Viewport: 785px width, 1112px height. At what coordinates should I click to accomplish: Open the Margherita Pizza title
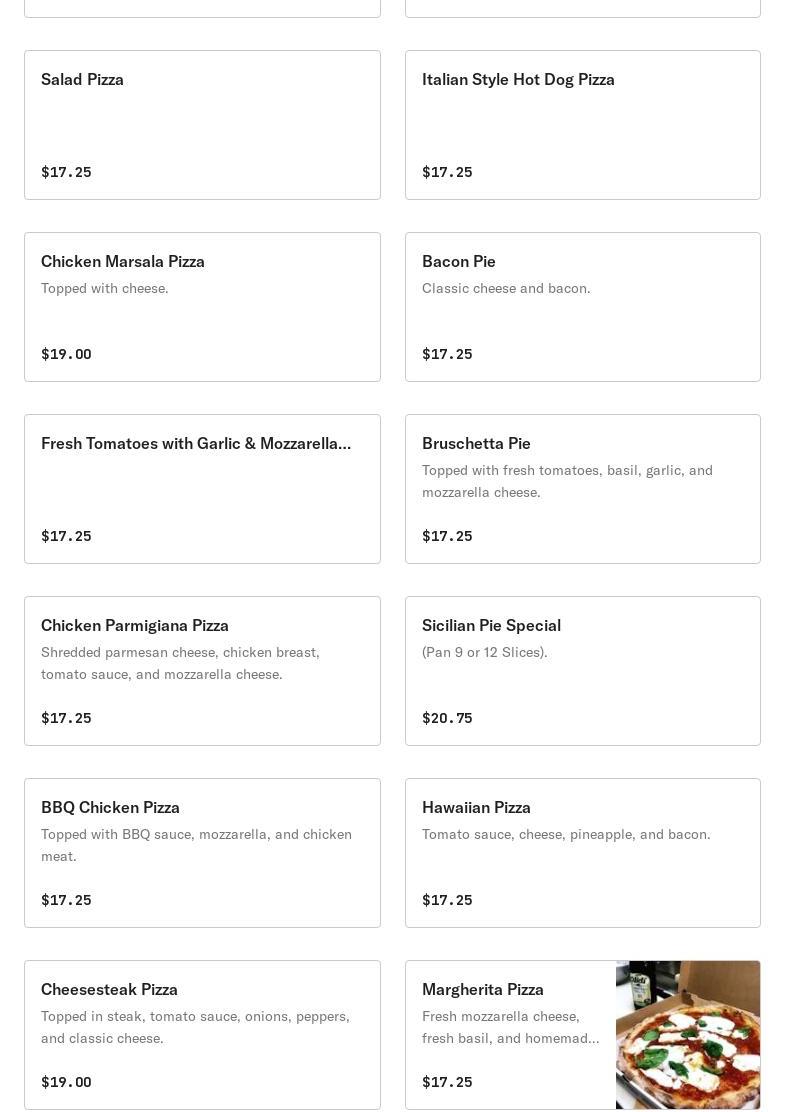coord(483,989)
